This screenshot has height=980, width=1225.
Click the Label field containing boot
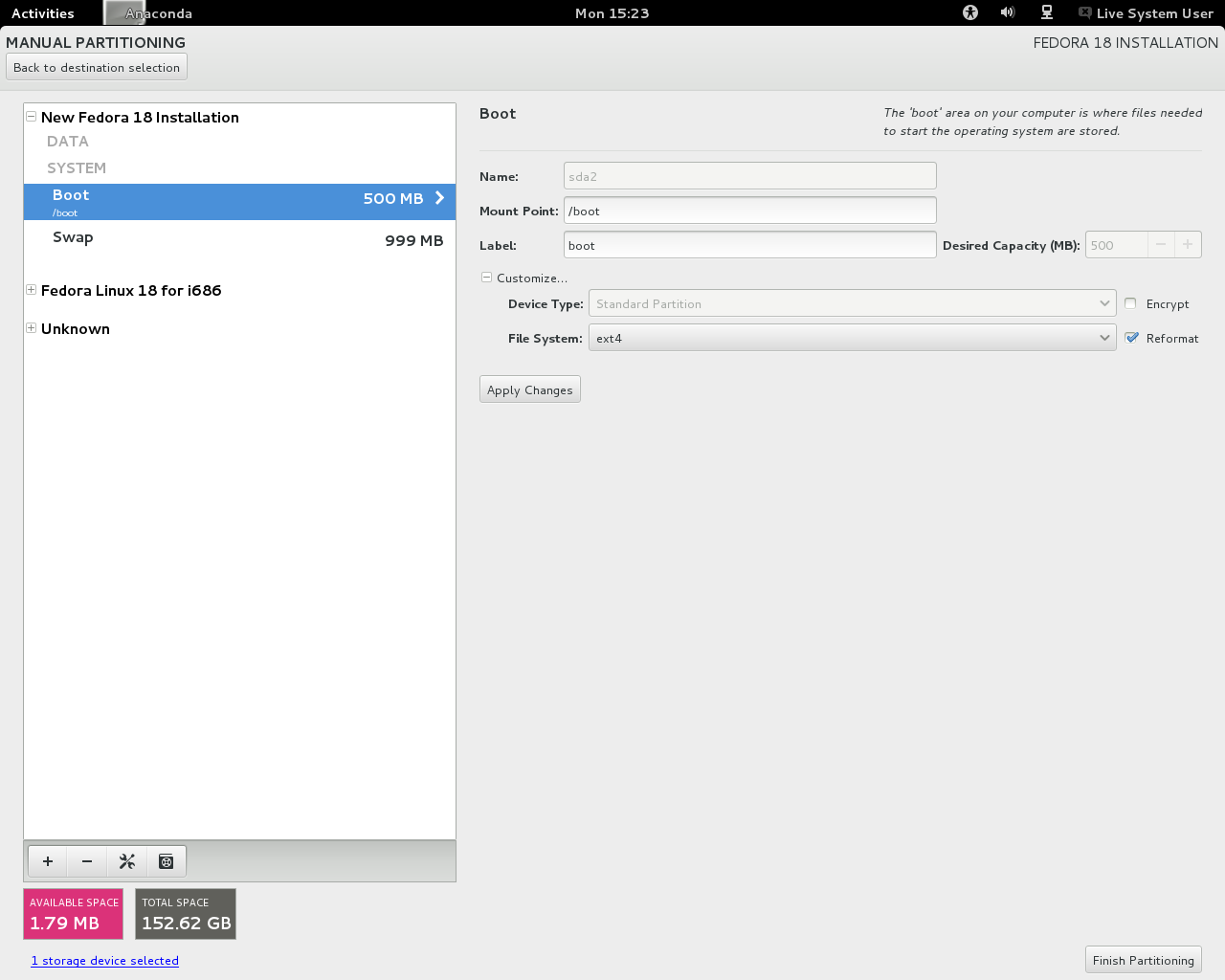(x=750, y=245)
